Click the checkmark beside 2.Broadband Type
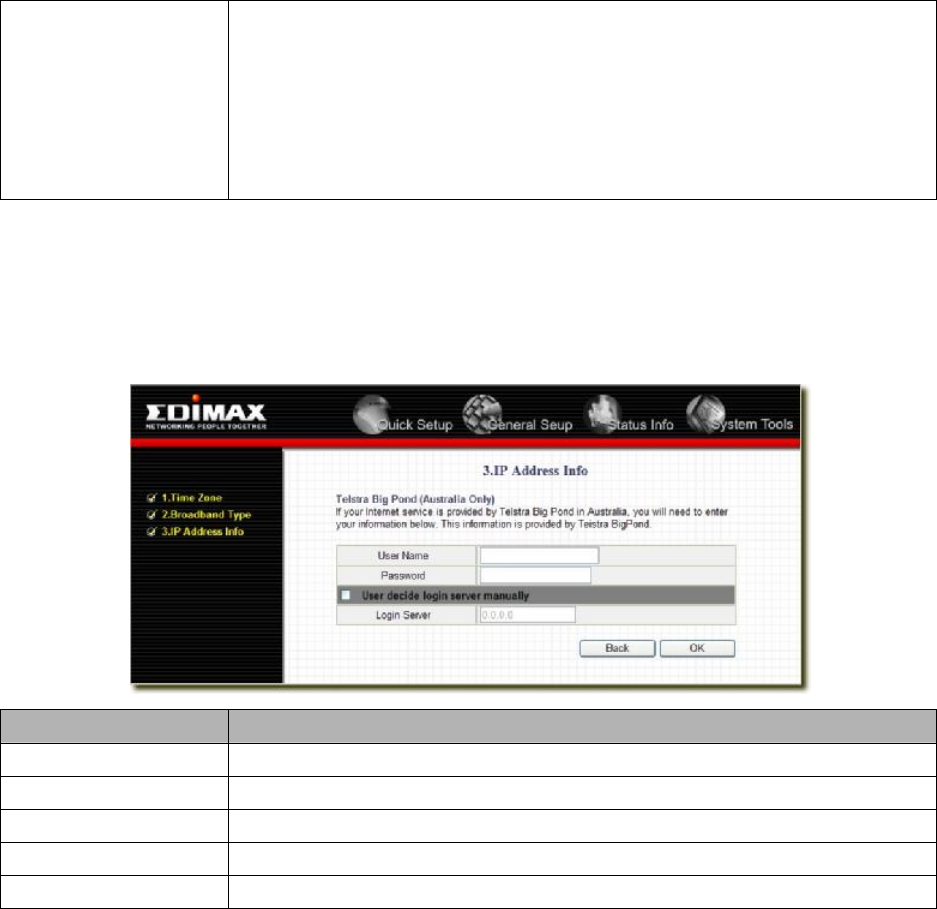937x909 pixels. coord(151,515)
